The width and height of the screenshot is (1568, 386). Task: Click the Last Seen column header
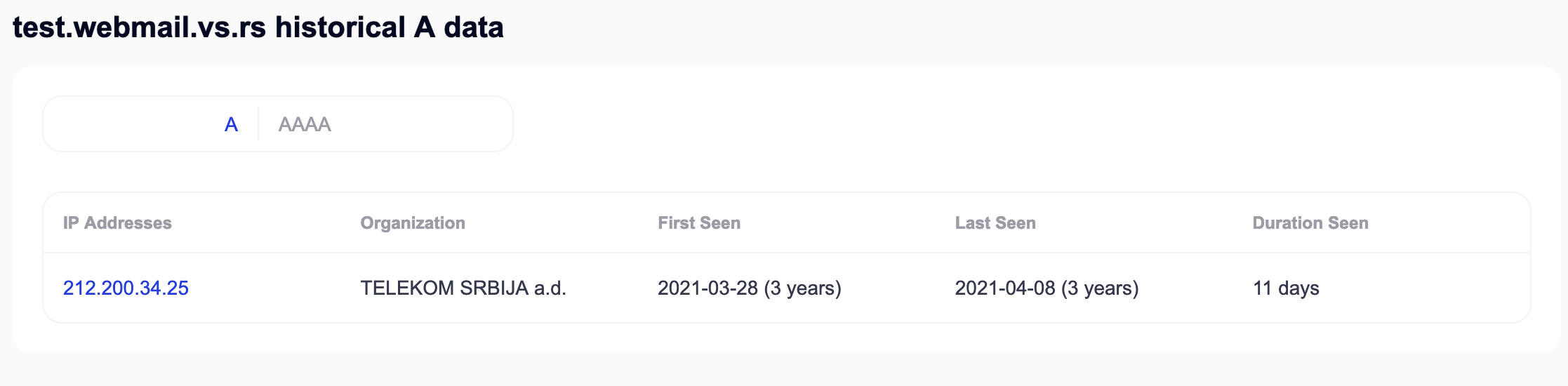point(995,222)
